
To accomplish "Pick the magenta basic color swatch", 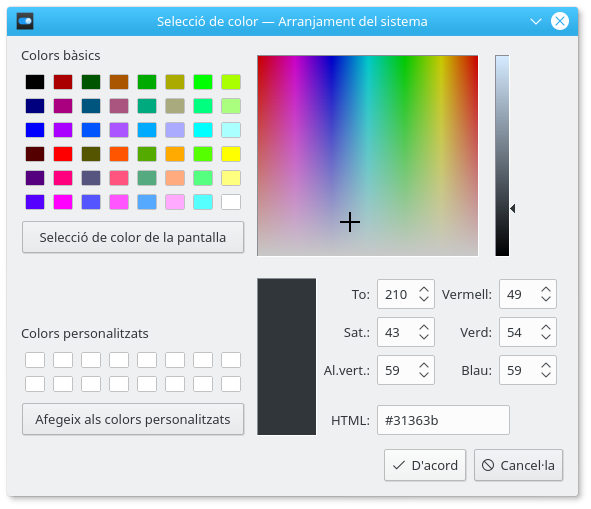I will coord(63,202).
